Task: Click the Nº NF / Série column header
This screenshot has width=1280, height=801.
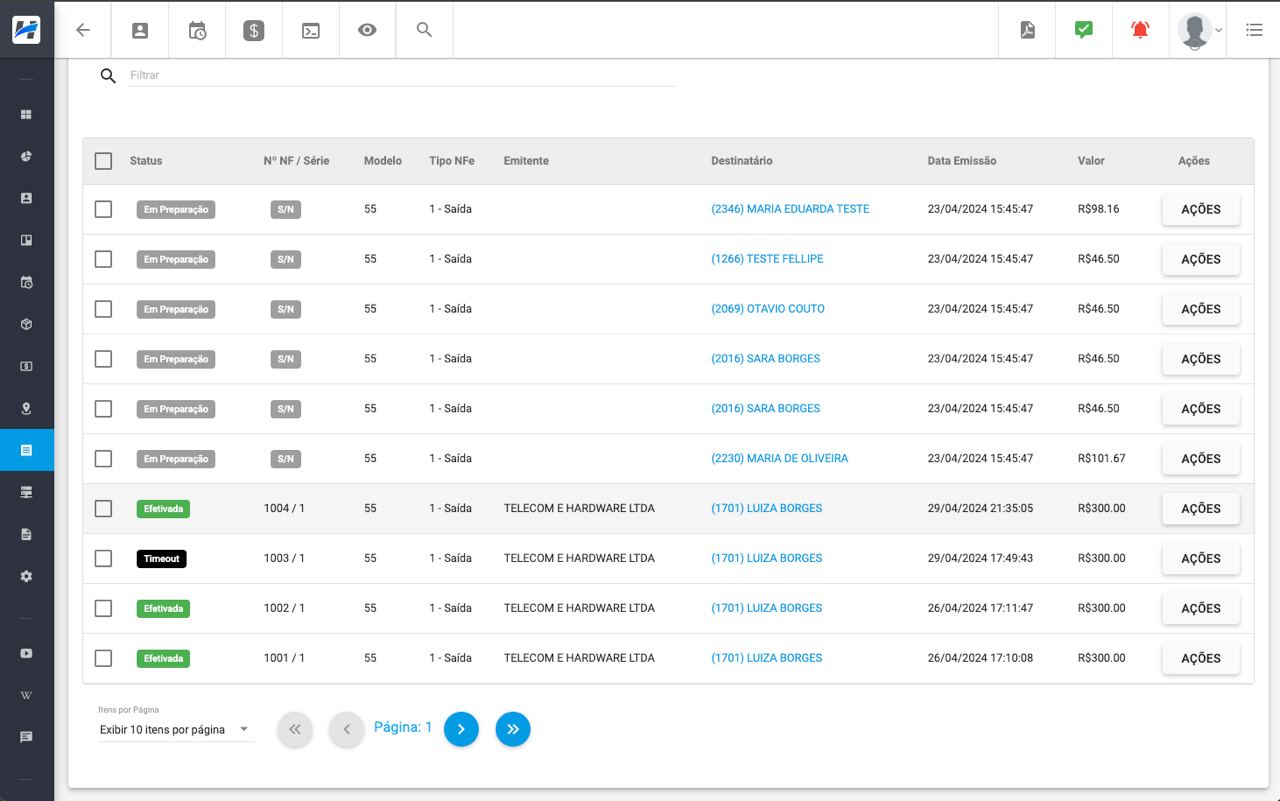Action: (296, 161)
